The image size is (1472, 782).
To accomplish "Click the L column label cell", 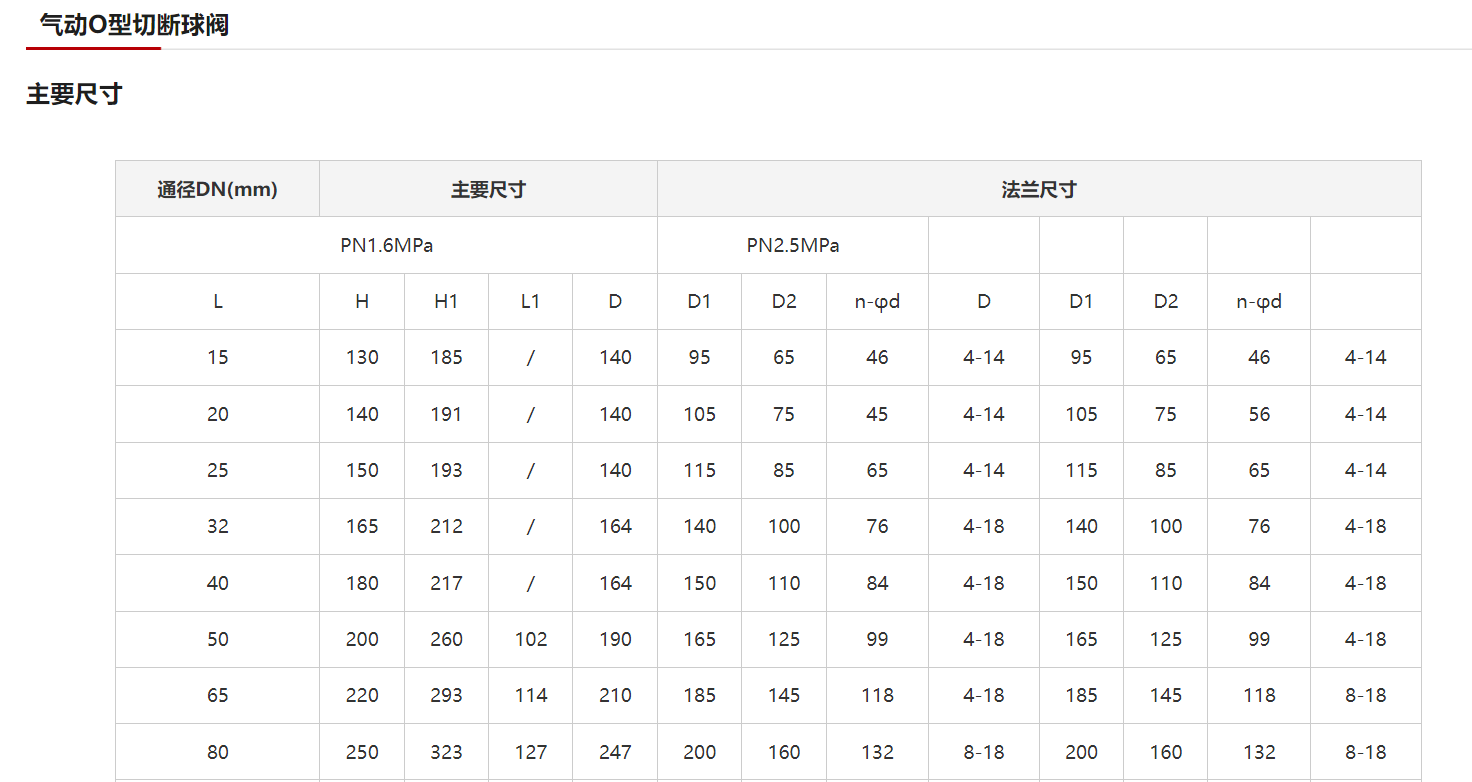I will (x=218, y=301).
